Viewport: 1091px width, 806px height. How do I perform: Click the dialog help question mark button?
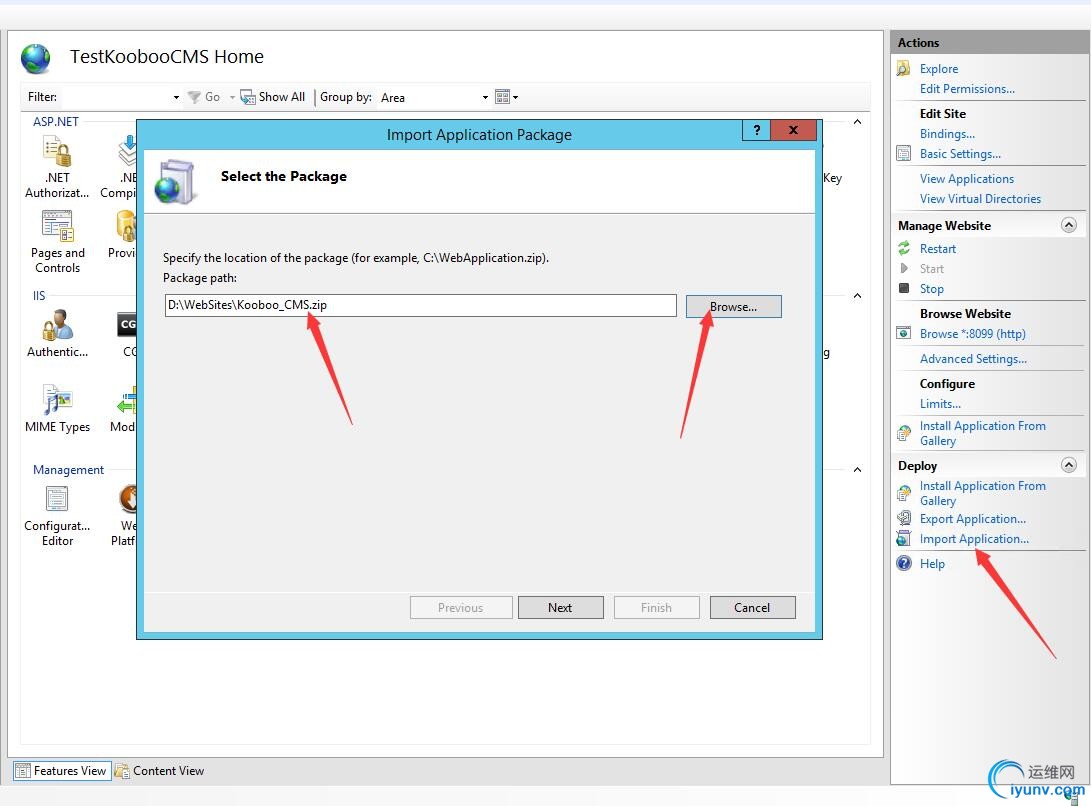pyautogui.click(x=756, y=130)
